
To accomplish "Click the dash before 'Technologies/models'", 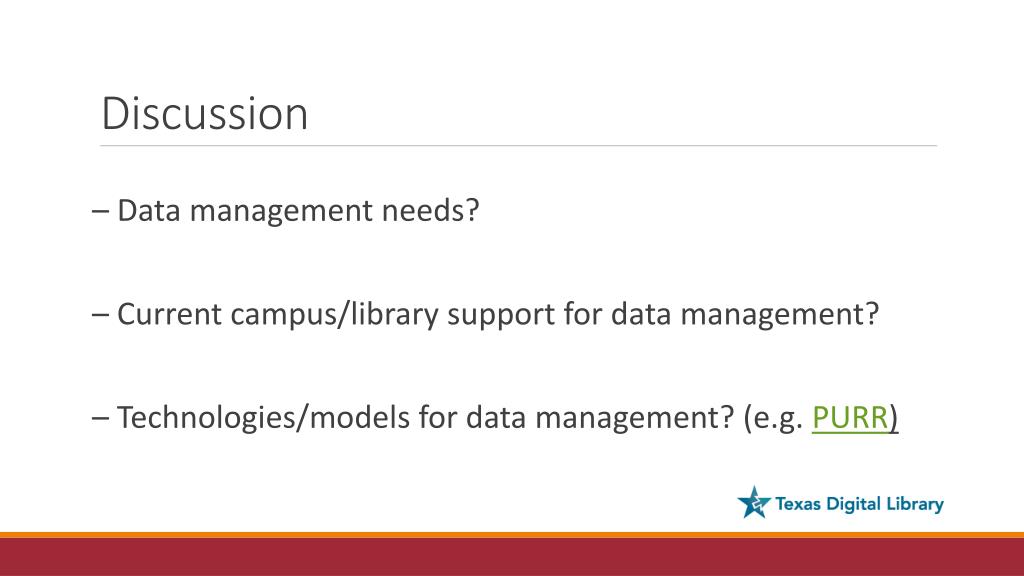I will tap(101, 419).
